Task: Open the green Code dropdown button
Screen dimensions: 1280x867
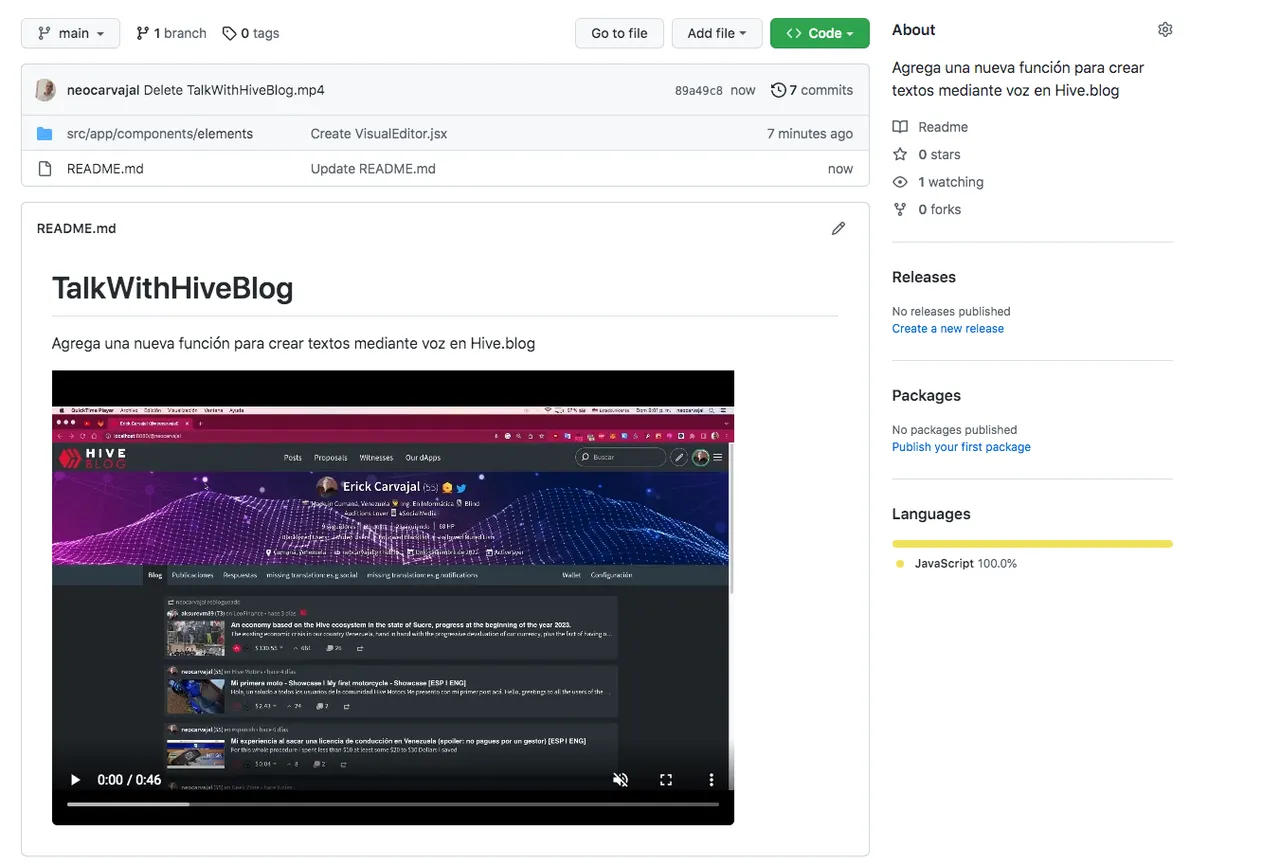Action: pos(820,33)
